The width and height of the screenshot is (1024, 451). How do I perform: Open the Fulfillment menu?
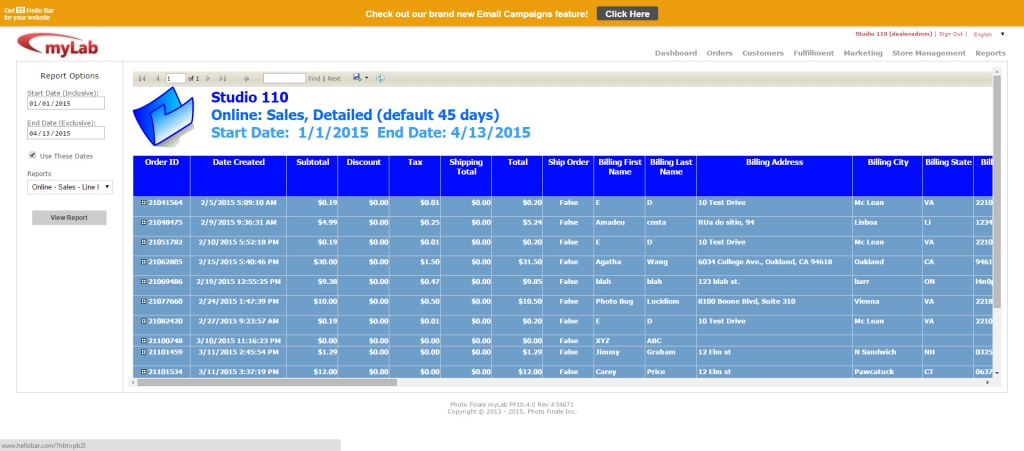pyautogui.click(x=814, y=54)
